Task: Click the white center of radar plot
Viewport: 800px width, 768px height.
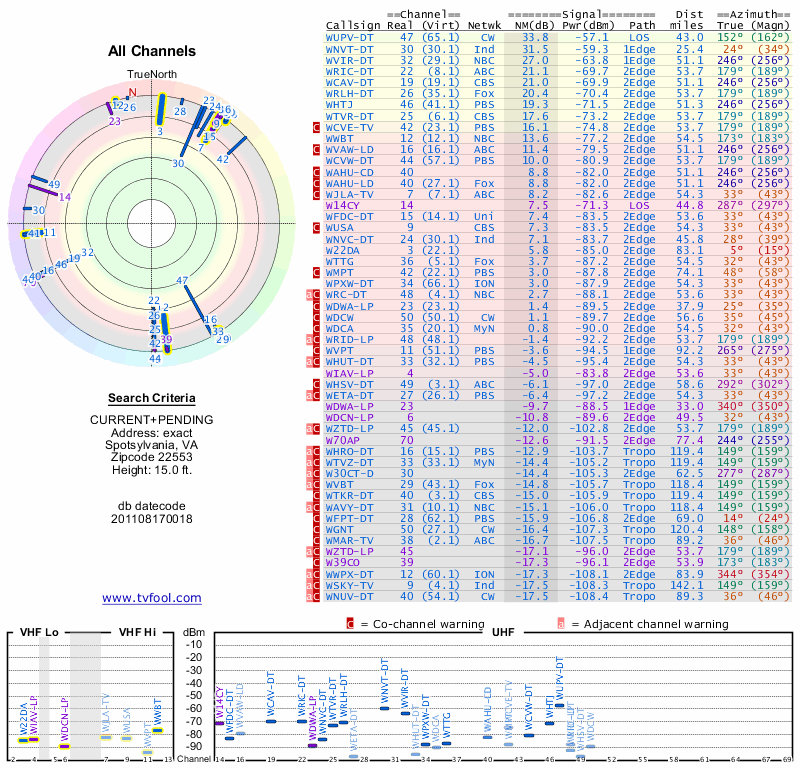Action: (x=152, y=224)
